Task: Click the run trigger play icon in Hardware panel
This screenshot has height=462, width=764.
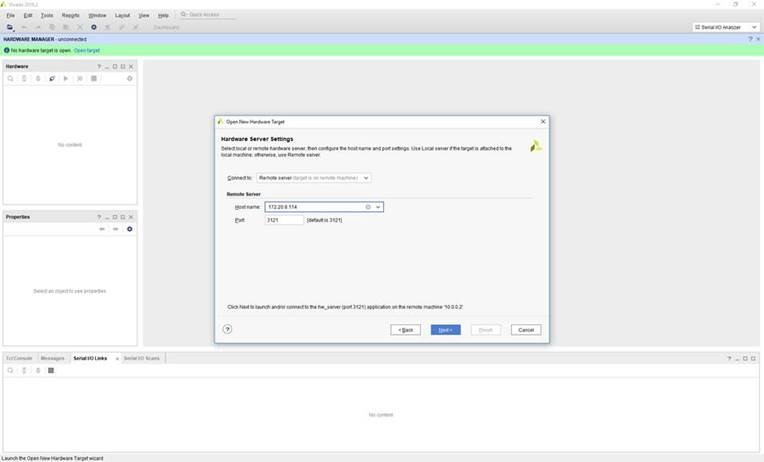Action: tap(66, 78)
